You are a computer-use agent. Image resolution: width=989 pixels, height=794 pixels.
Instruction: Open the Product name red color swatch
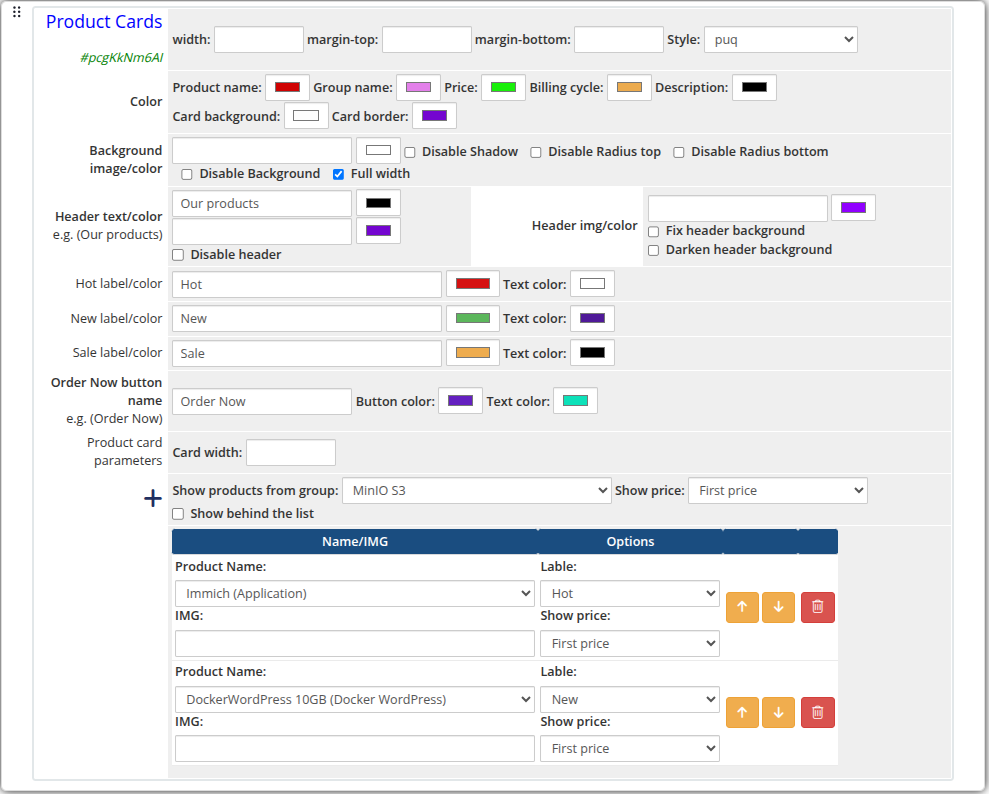point(287,87)
